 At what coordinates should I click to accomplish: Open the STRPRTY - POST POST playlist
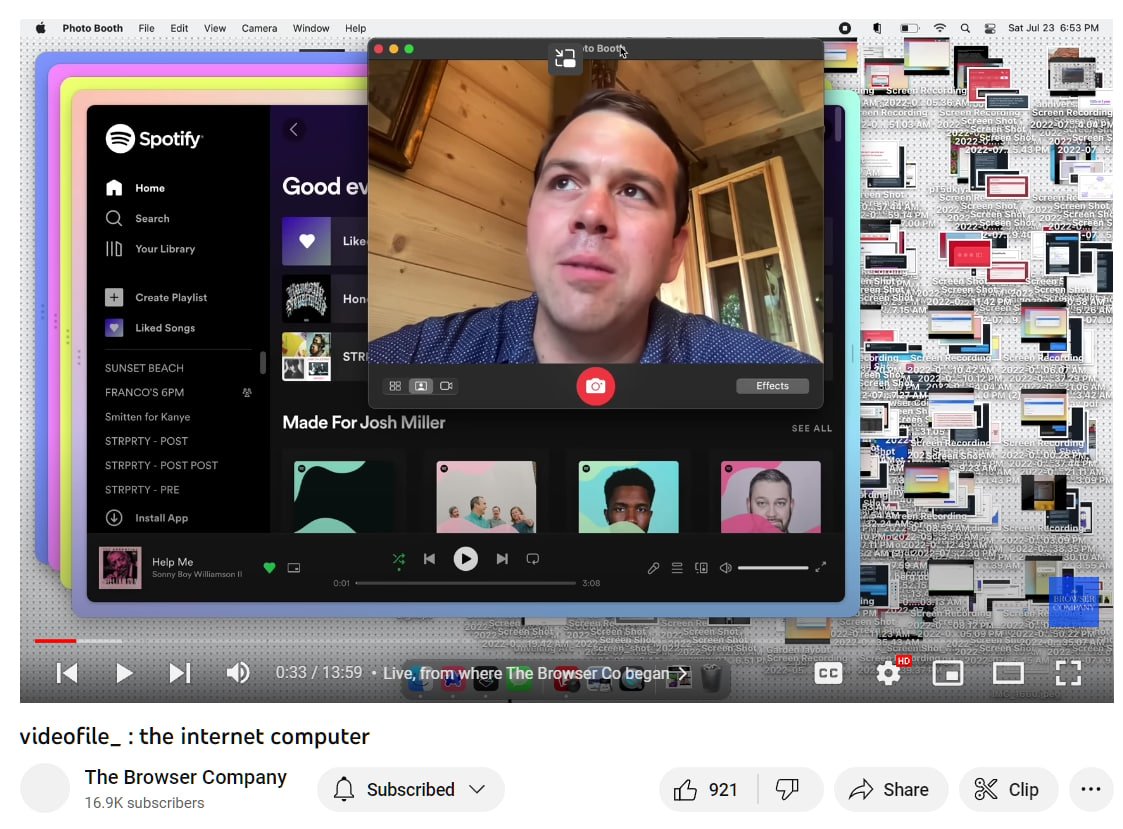tap(161, 466)
